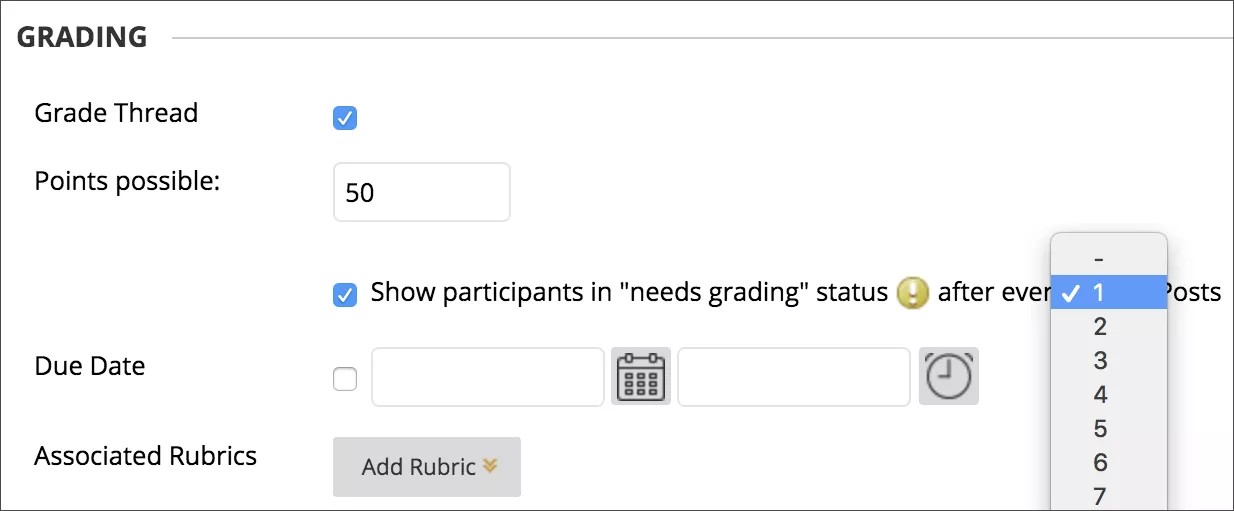
Task: Click the Points possible input field
Action: click(x=421, y=192)
